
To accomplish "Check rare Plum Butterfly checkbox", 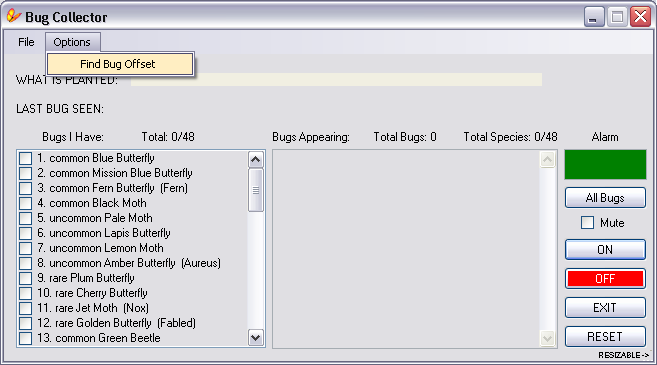I will click(x=26, y=278).
